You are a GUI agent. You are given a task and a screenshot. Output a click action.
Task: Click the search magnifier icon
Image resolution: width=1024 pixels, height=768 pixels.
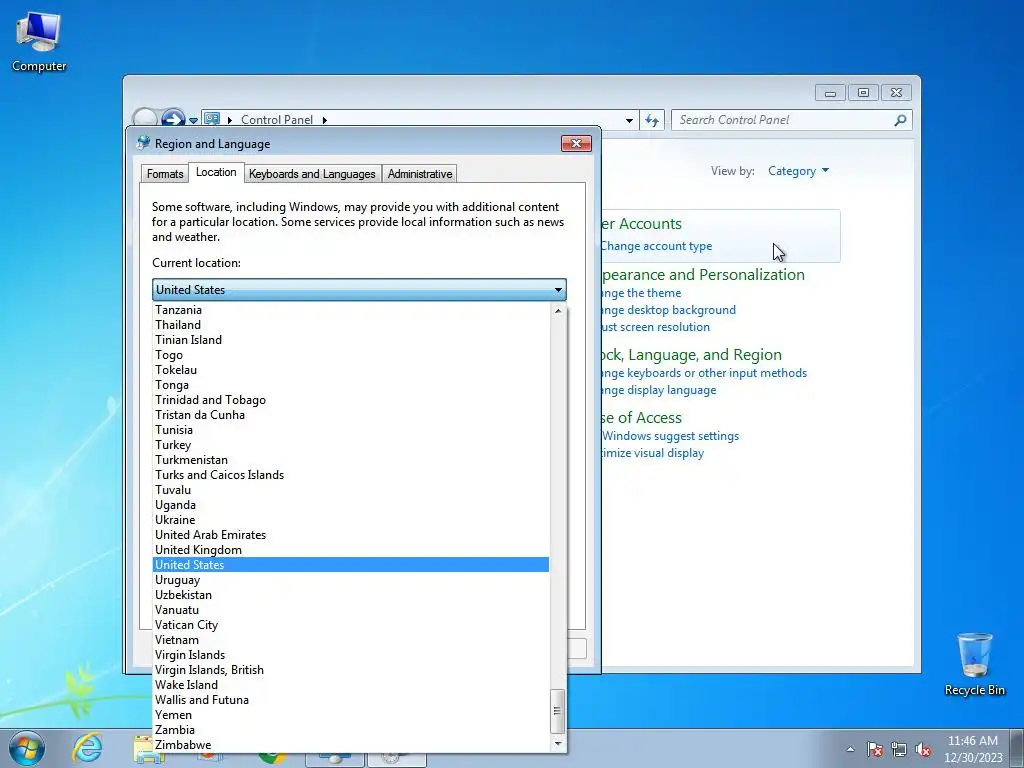point(900,120)
